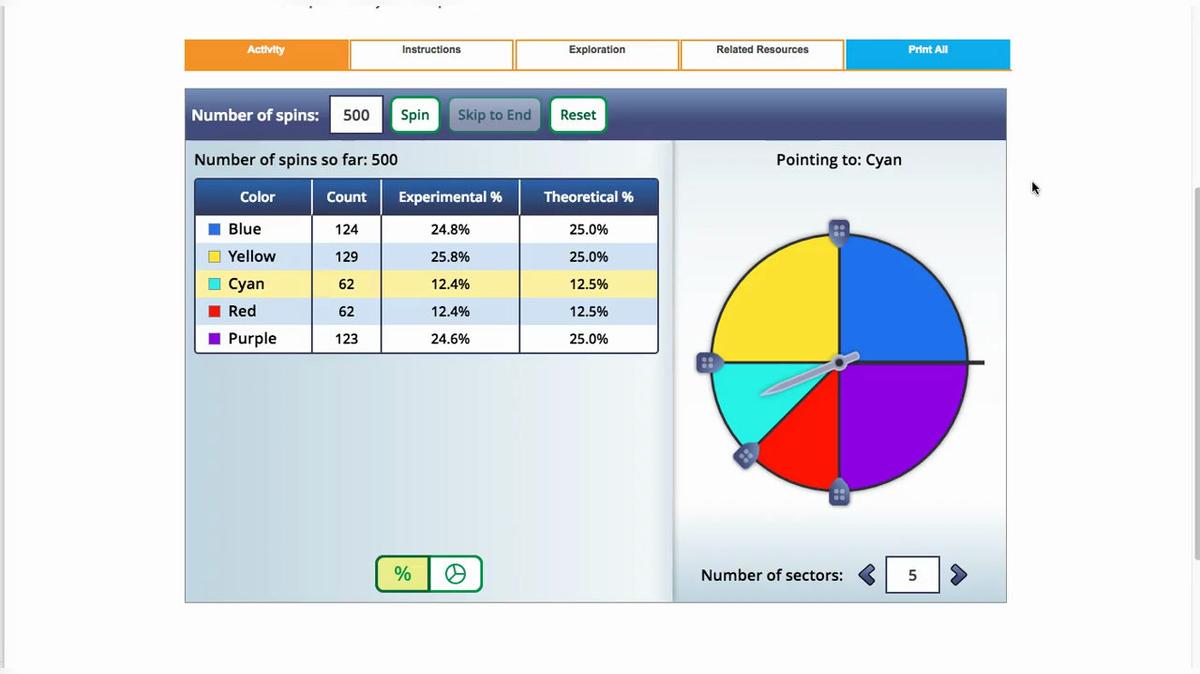Click the Red row label
Viewport: 1200px width, 674px height.
(242, 311)
